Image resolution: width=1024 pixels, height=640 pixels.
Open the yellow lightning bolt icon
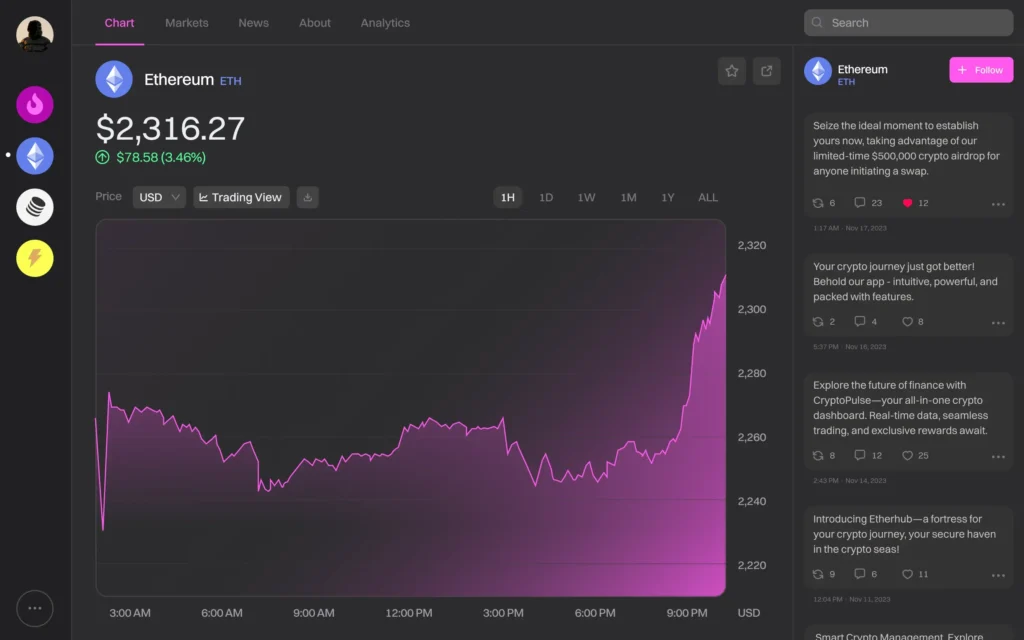point(35,258)
